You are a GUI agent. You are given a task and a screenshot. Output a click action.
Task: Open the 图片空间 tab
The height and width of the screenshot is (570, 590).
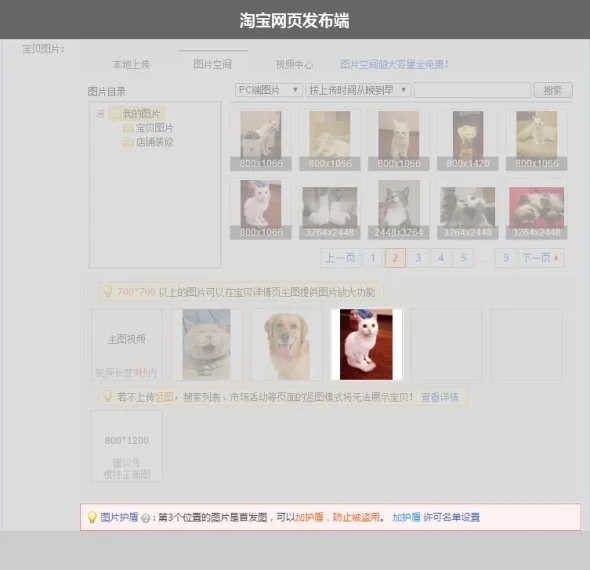pyautogui.click(x=212, y=64)
